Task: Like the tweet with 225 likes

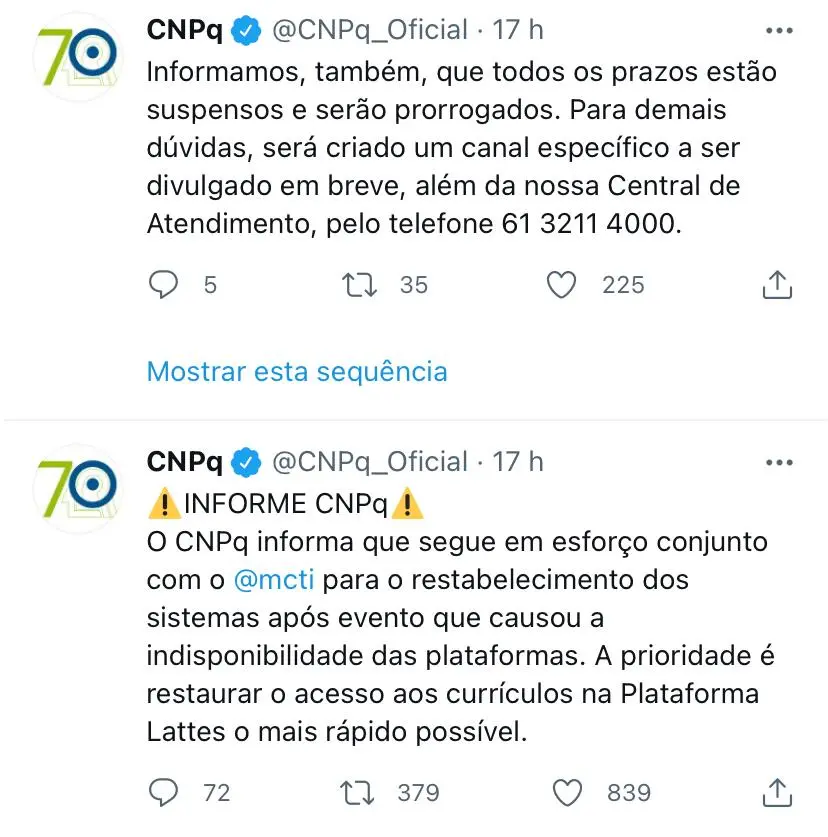Action: pyautogui.click(x=562, y=284)
